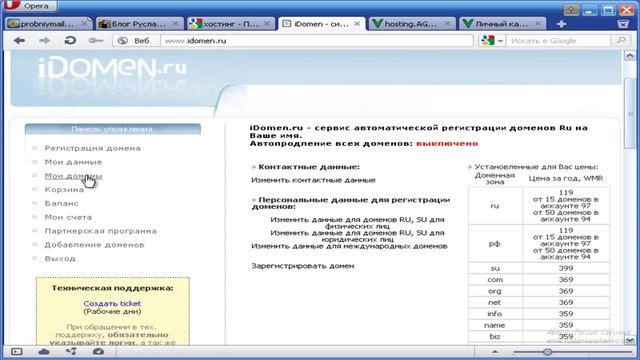Close the хостинг tab
The height and width of the screenshot is (360, 640).
pos(266,24)
